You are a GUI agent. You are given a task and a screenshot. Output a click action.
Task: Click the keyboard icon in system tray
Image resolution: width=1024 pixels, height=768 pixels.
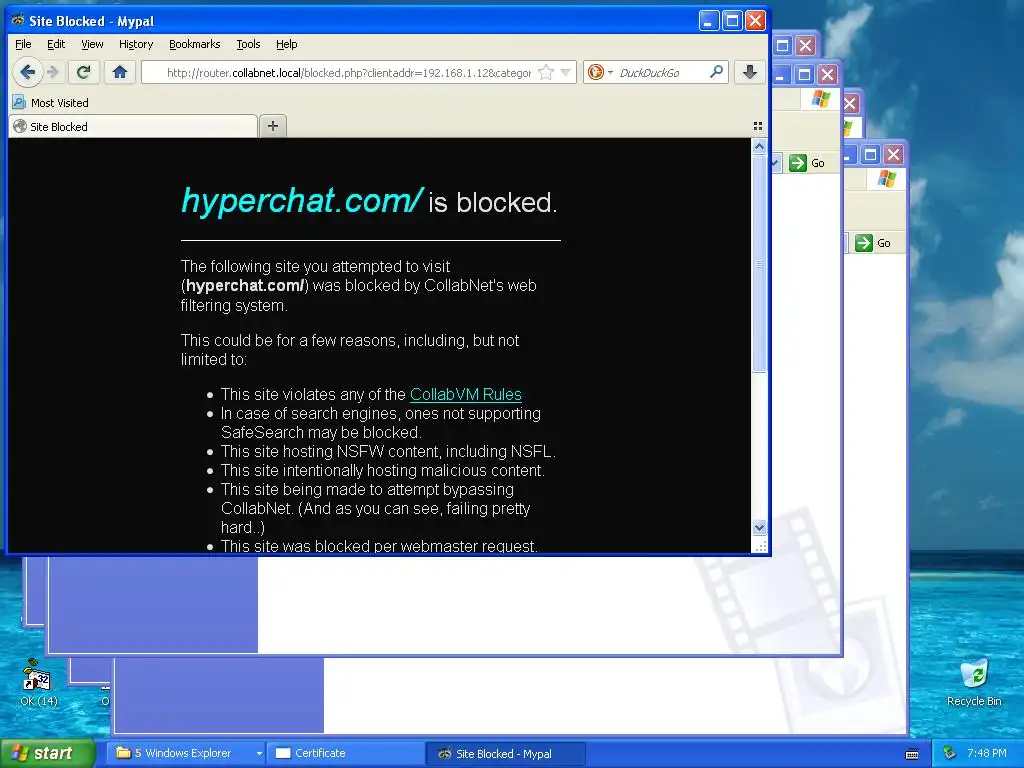pos(912,754)
